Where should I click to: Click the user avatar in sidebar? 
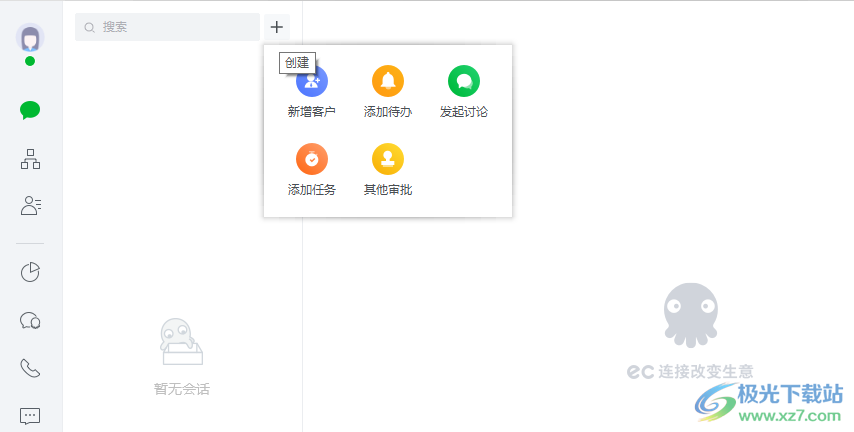coord(30,38)
